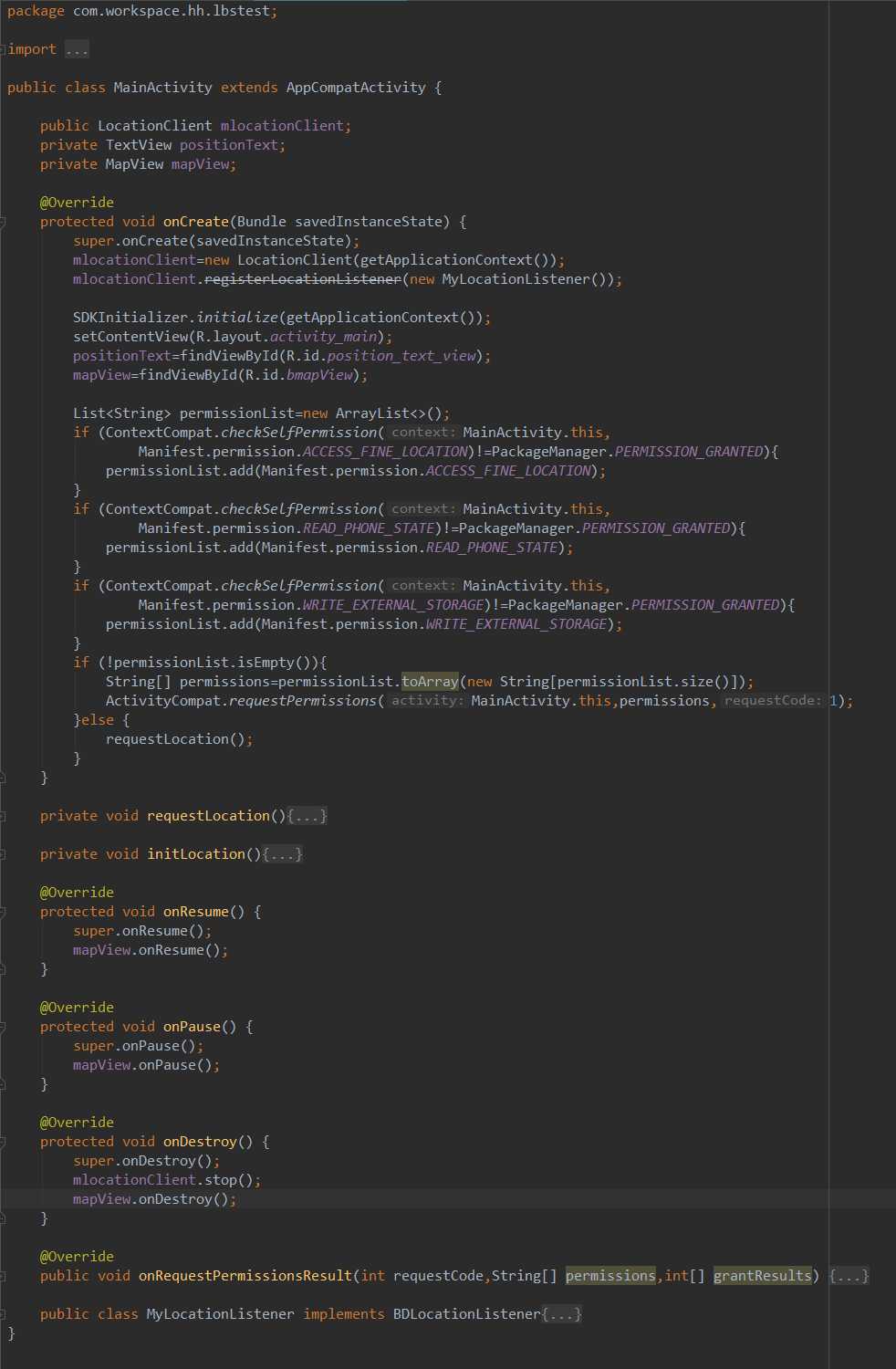Click the requestCode: parameter hint

(x=773, y=701)
